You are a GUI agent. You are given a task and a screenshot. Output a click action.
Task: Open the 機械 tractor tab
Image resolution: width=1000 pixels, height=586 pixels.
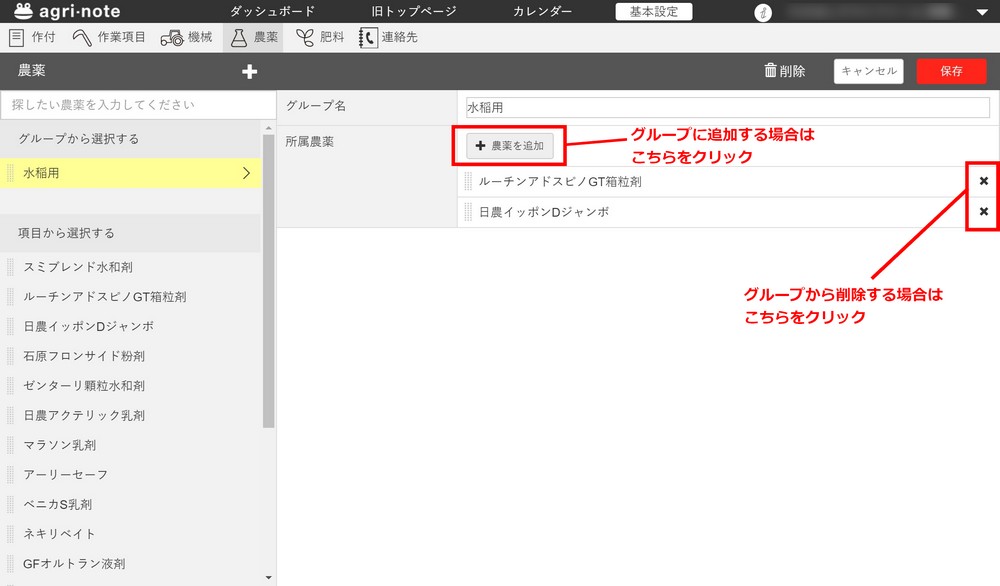pos(186,37)
